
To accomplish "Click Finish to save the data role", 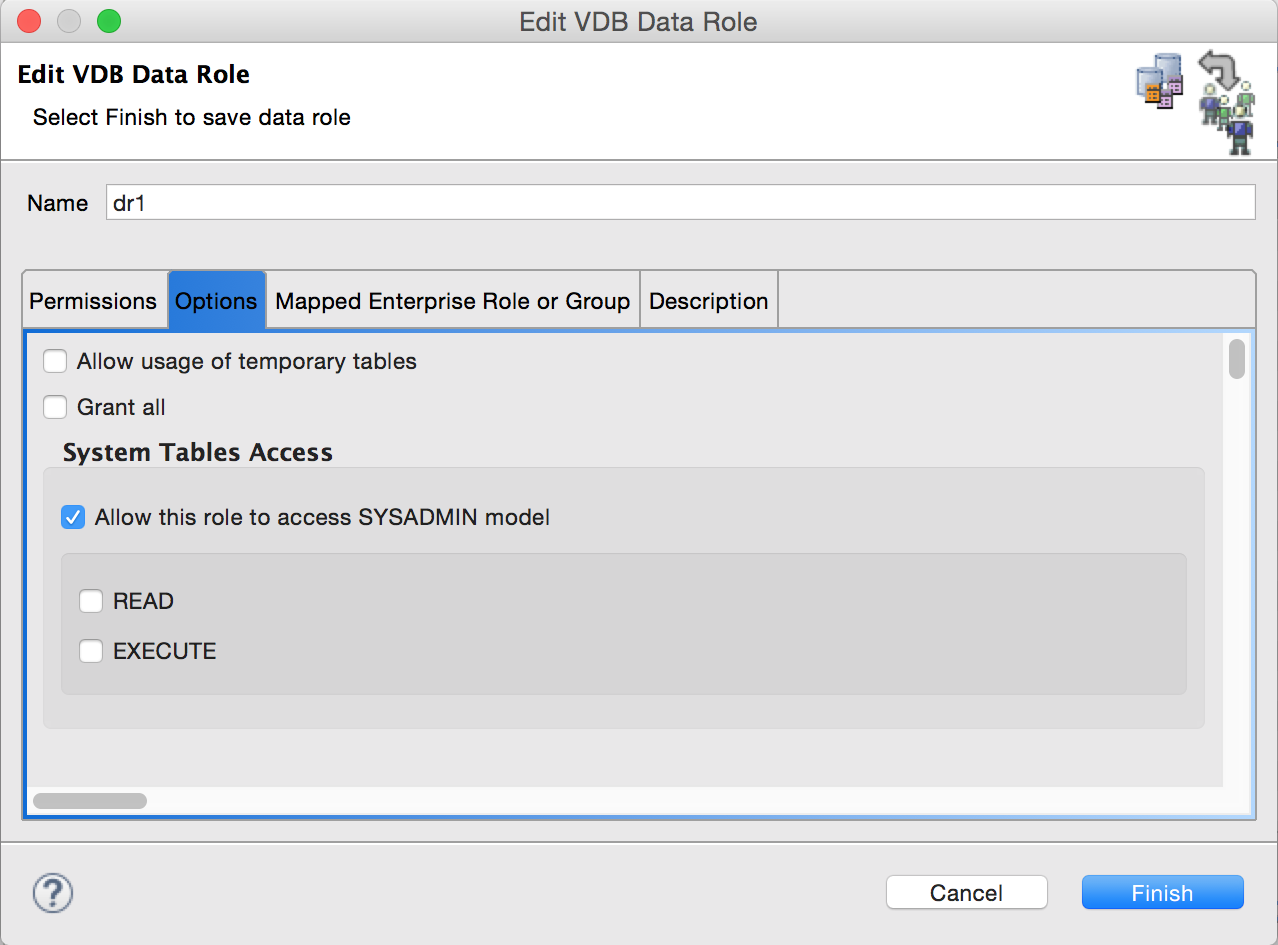I will 1162,892.
